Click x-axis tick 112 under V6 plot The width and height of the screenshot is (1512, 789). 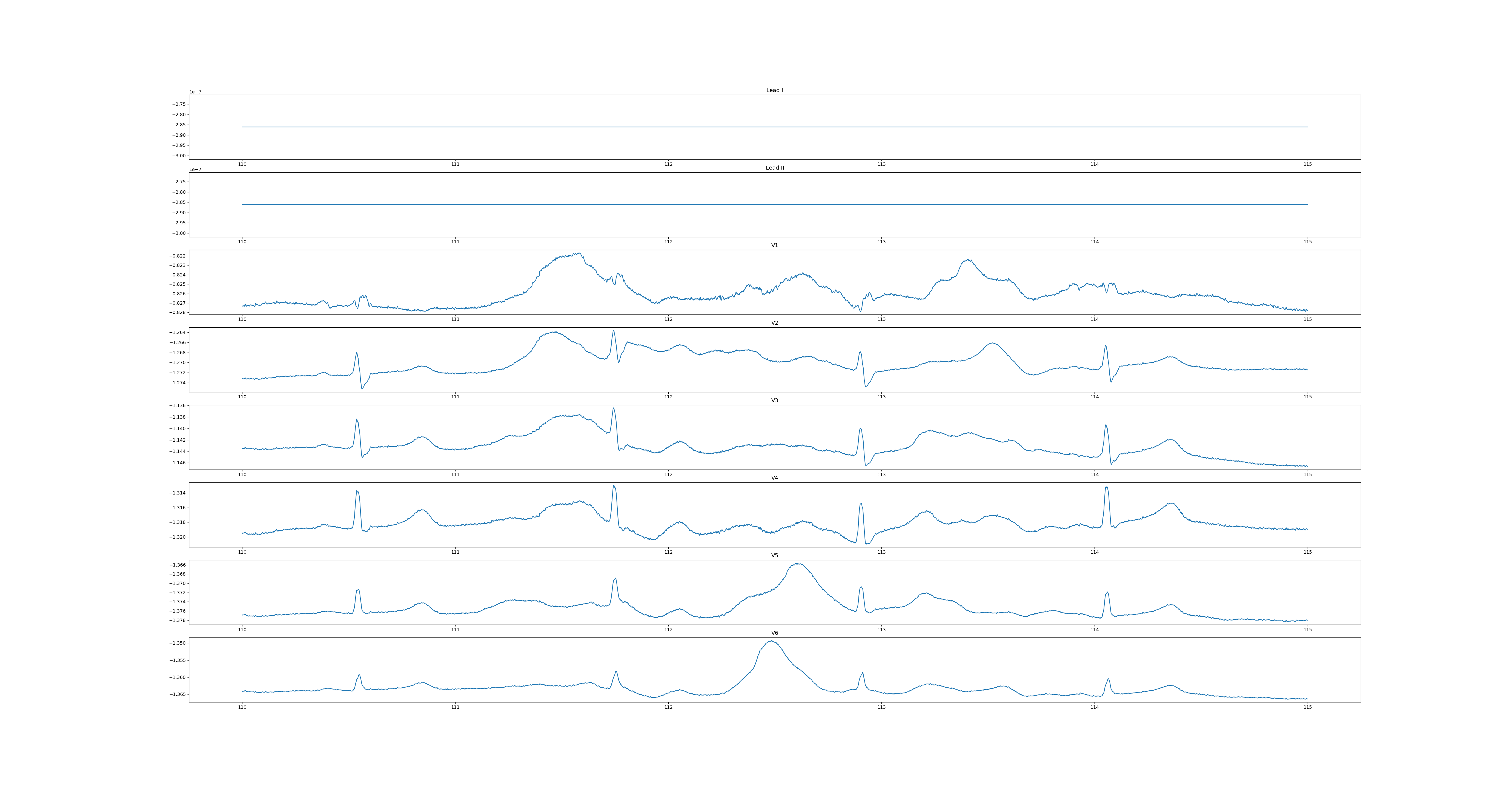668,707
